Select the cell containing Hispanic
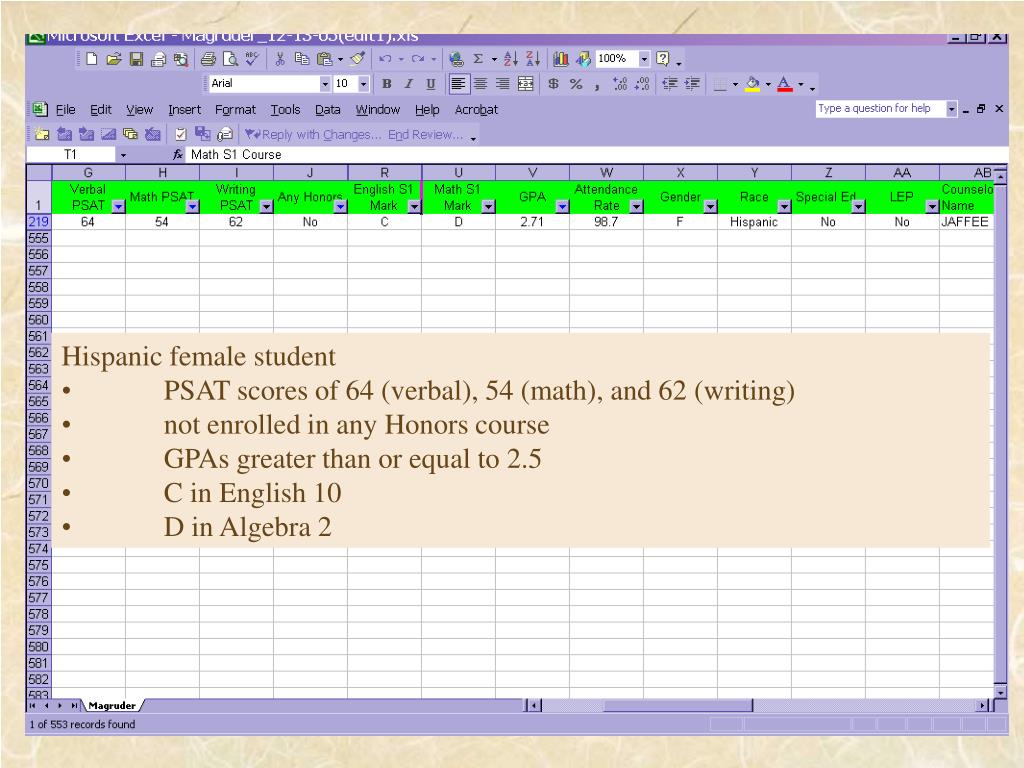1024x768 pixels. point(754,222)
